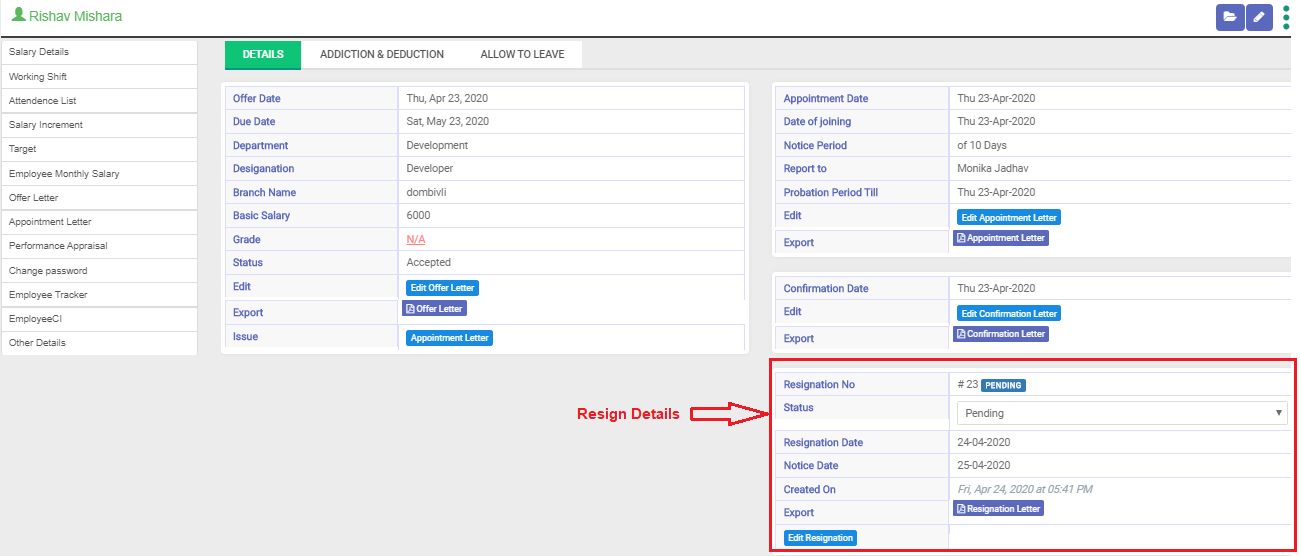Switch to the DETAILS tab
The height and width of the screenshot is (556, 1301).
coord(263,55)
